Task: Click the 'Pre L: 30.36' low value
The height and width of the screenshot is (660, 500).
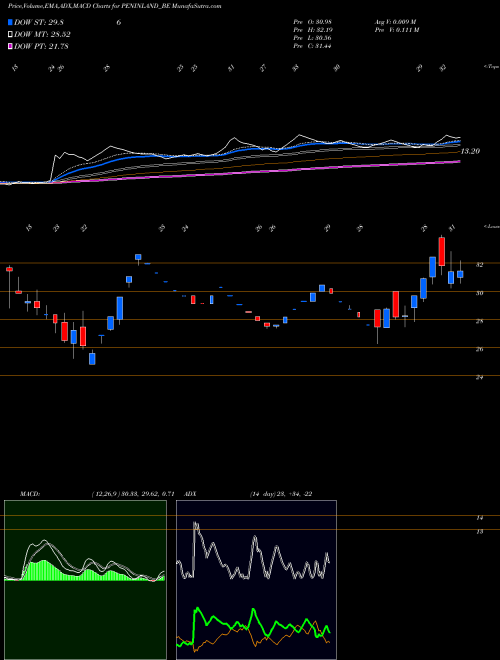Action: pyautogui.click(x=313, y=38)
